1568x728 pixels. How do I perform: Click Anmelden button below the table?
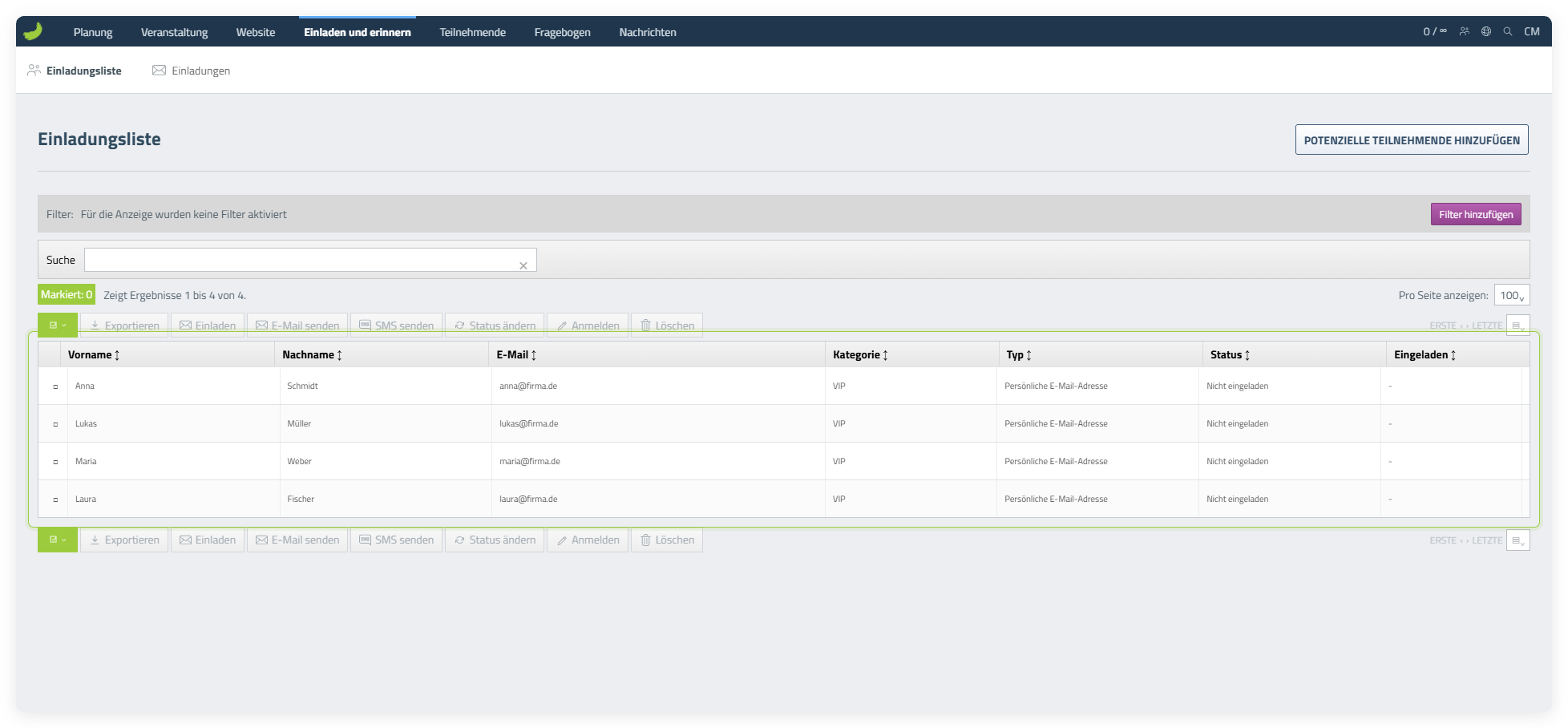[588, 540]
